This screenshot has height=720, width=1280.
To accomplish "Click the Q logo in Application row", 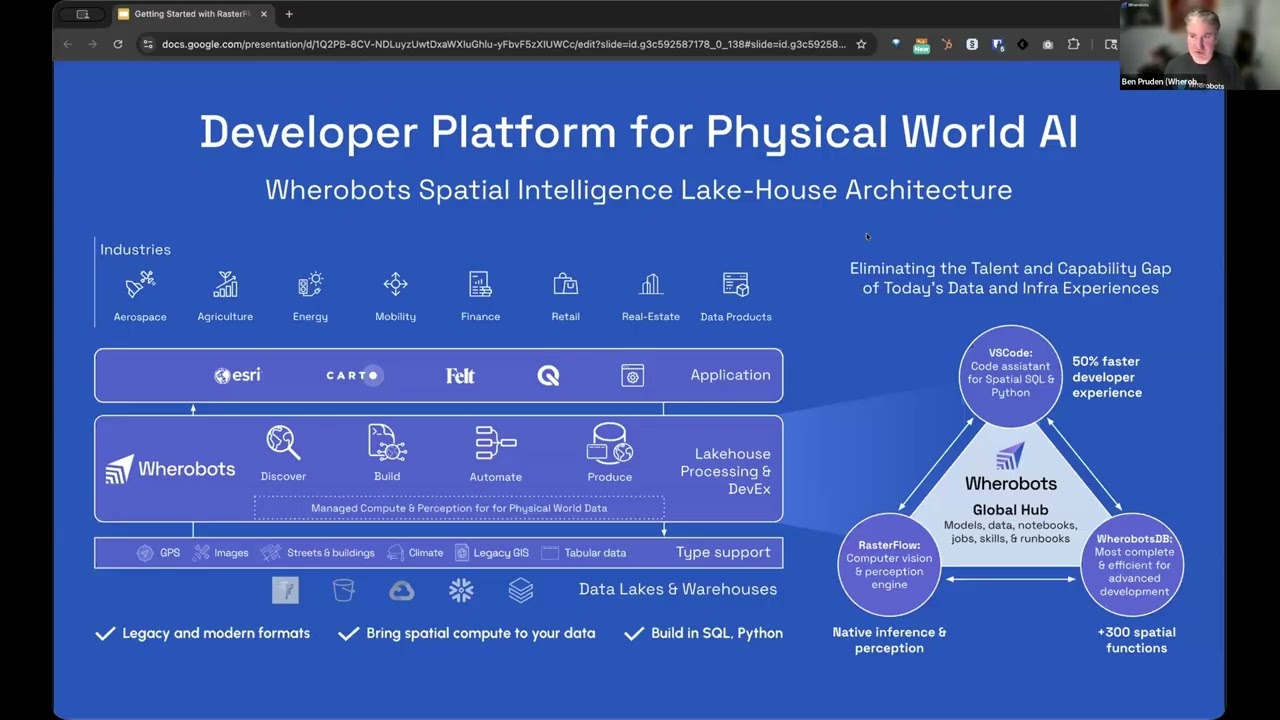I will [548, 375].
